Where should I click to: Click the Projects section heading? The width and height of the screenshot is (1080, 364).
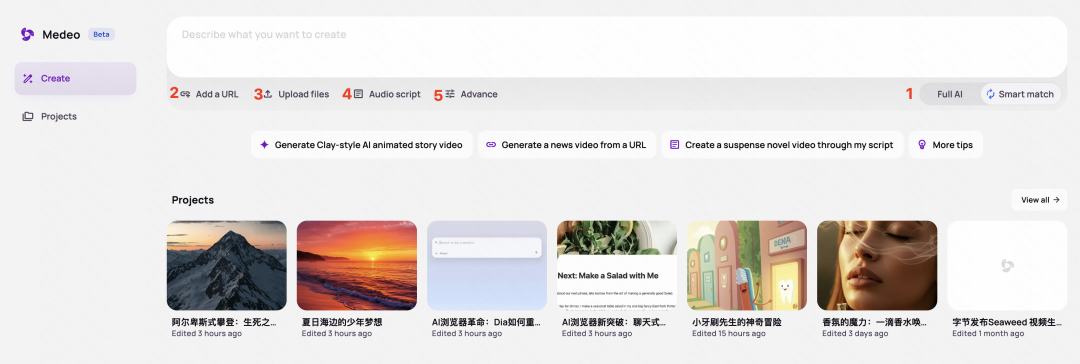click(193, 200)
